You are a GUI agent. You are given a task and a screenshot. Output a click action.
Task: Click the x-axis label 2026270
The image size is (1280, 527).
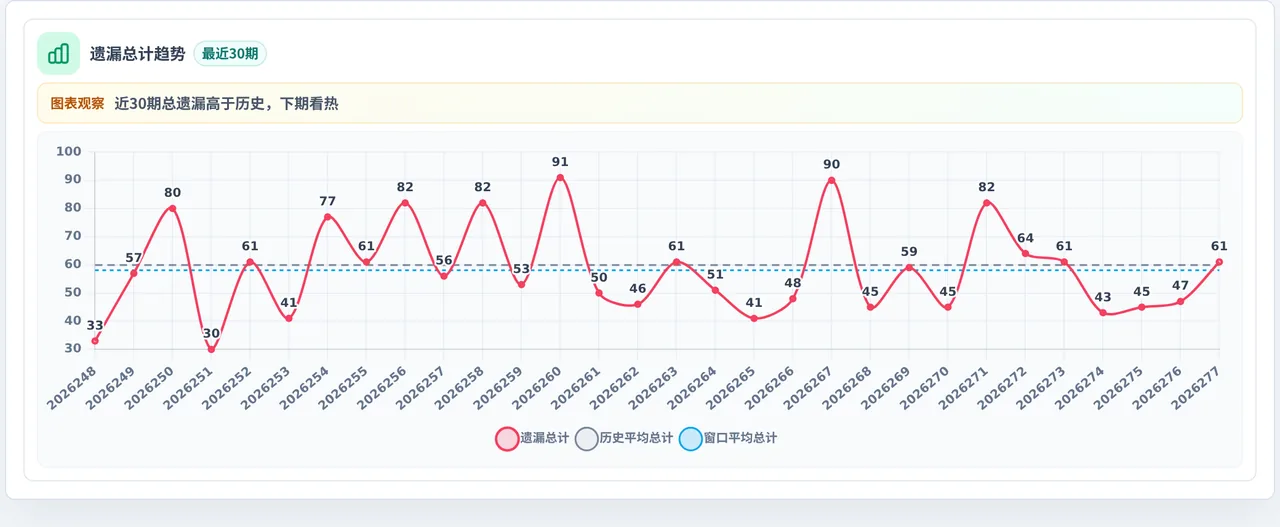(x=925, y=387)
